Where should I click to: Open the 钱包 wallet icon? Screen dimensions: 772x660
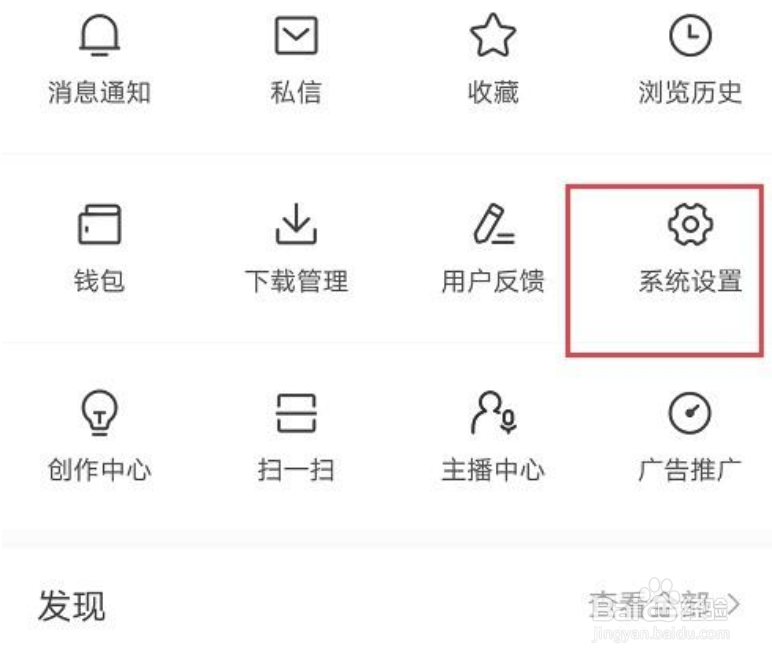point(99,224)
